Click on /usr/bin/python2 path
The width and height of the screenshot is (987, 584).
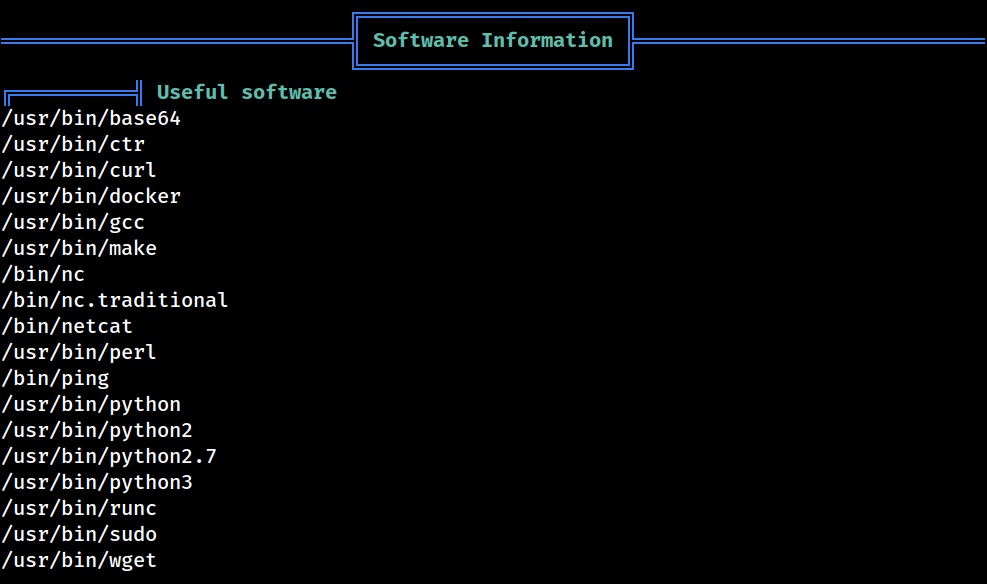pyautogui.click(x=97, y=430)
